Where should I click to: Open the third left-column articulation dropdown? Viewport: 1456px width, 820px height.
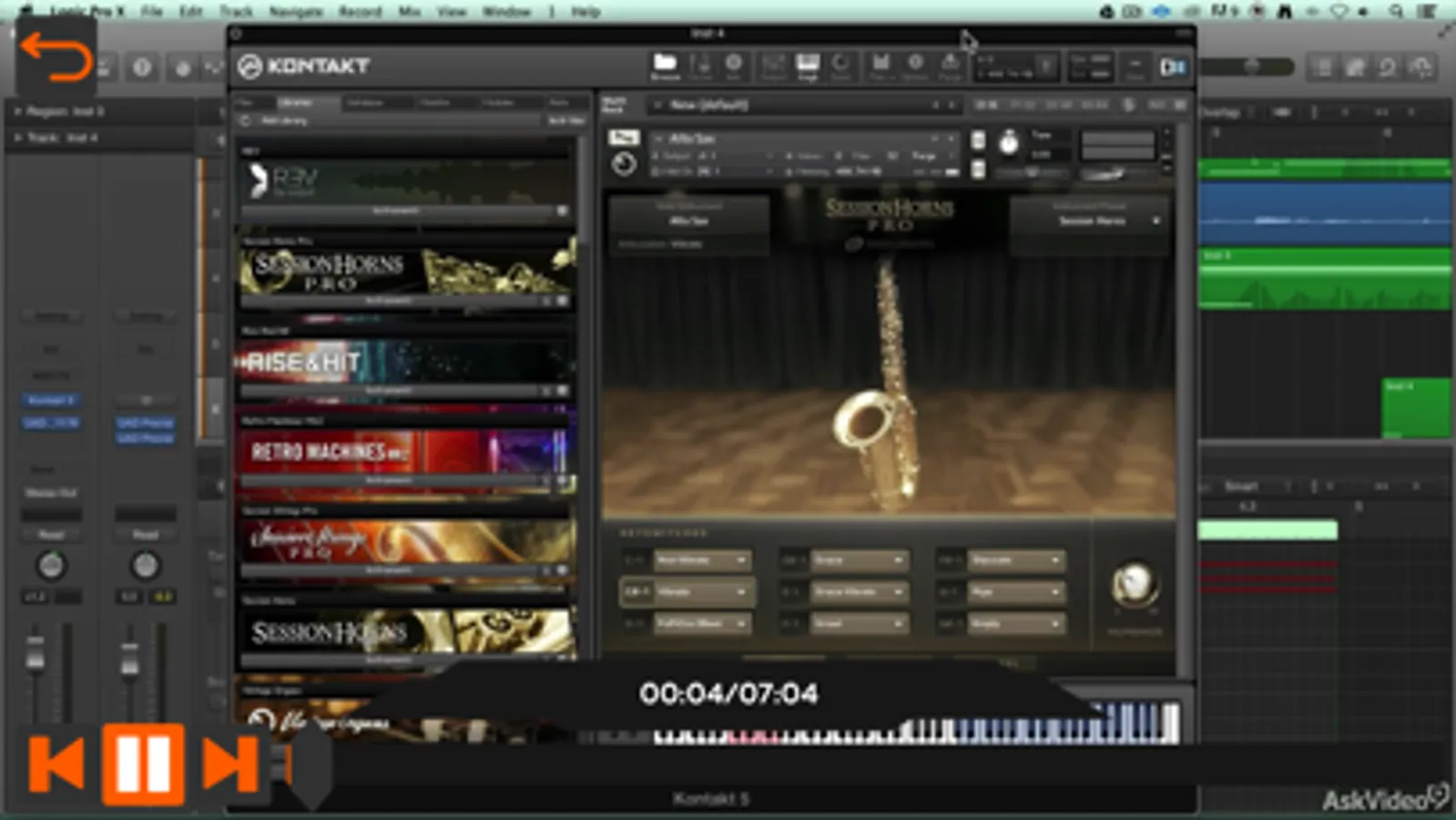tap(701, 623)
